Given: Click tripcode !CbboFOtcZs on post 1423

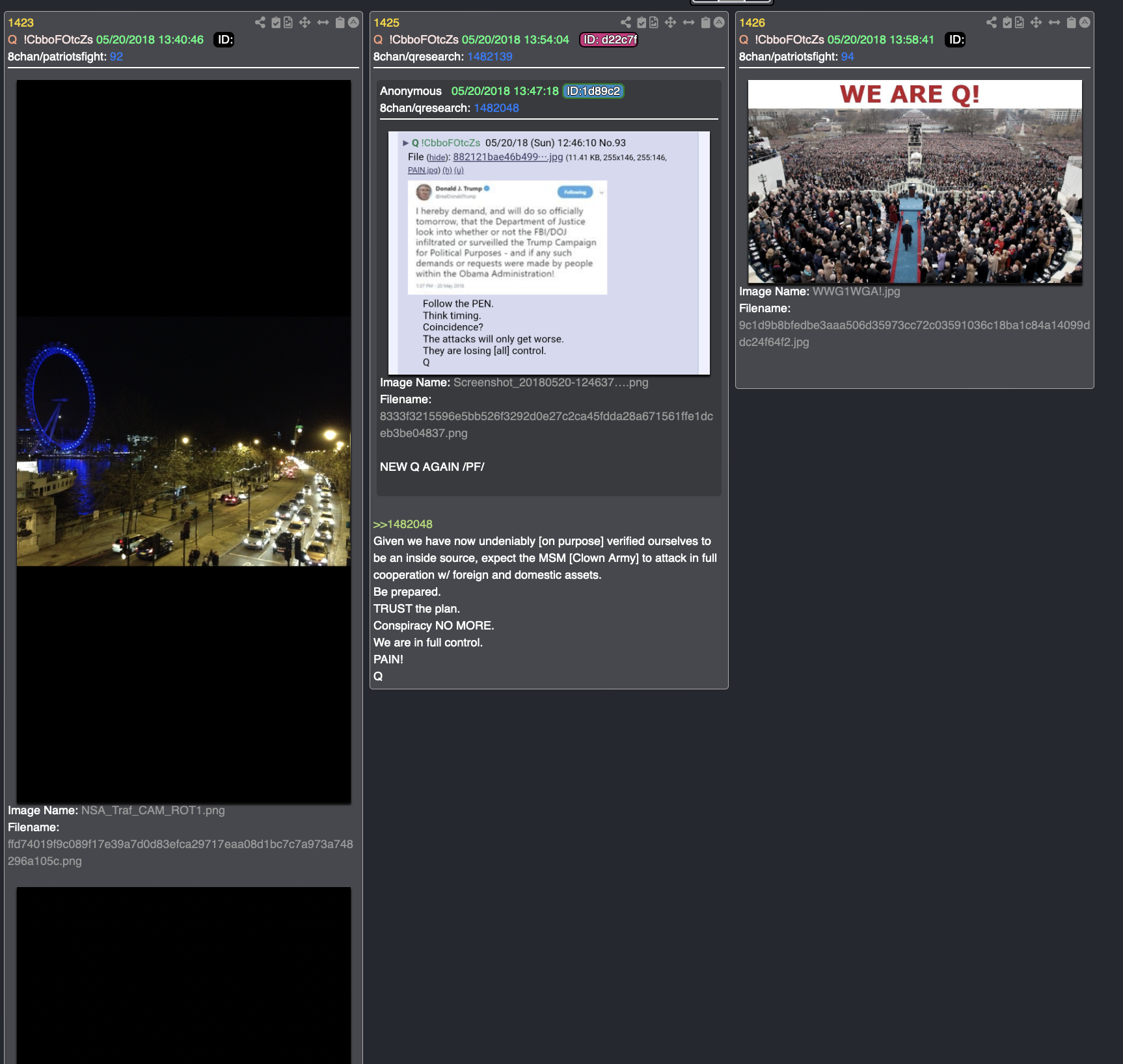Looking at the screenshot, I should click(x=58, y=40).
